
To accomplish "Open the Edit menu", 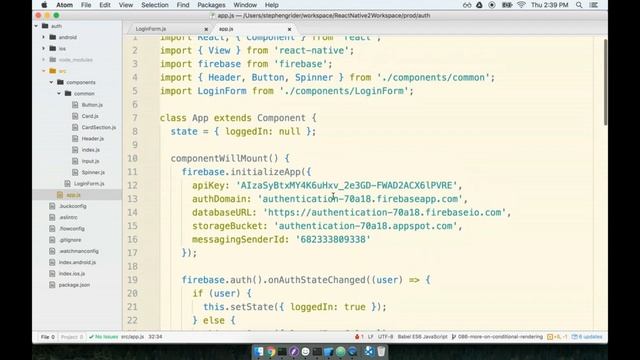I will [x=105, y=5].
